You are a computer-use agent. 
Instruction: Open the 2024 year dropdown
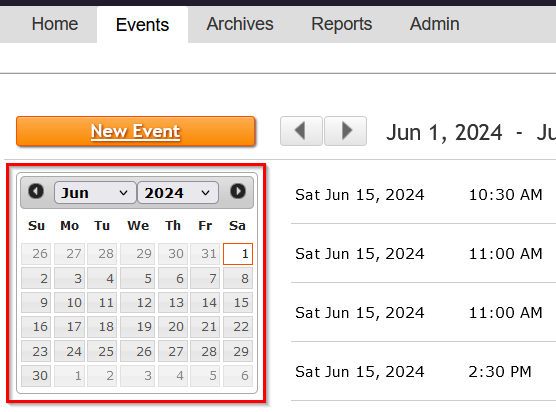pyautogui.click(x=178, y=193)
